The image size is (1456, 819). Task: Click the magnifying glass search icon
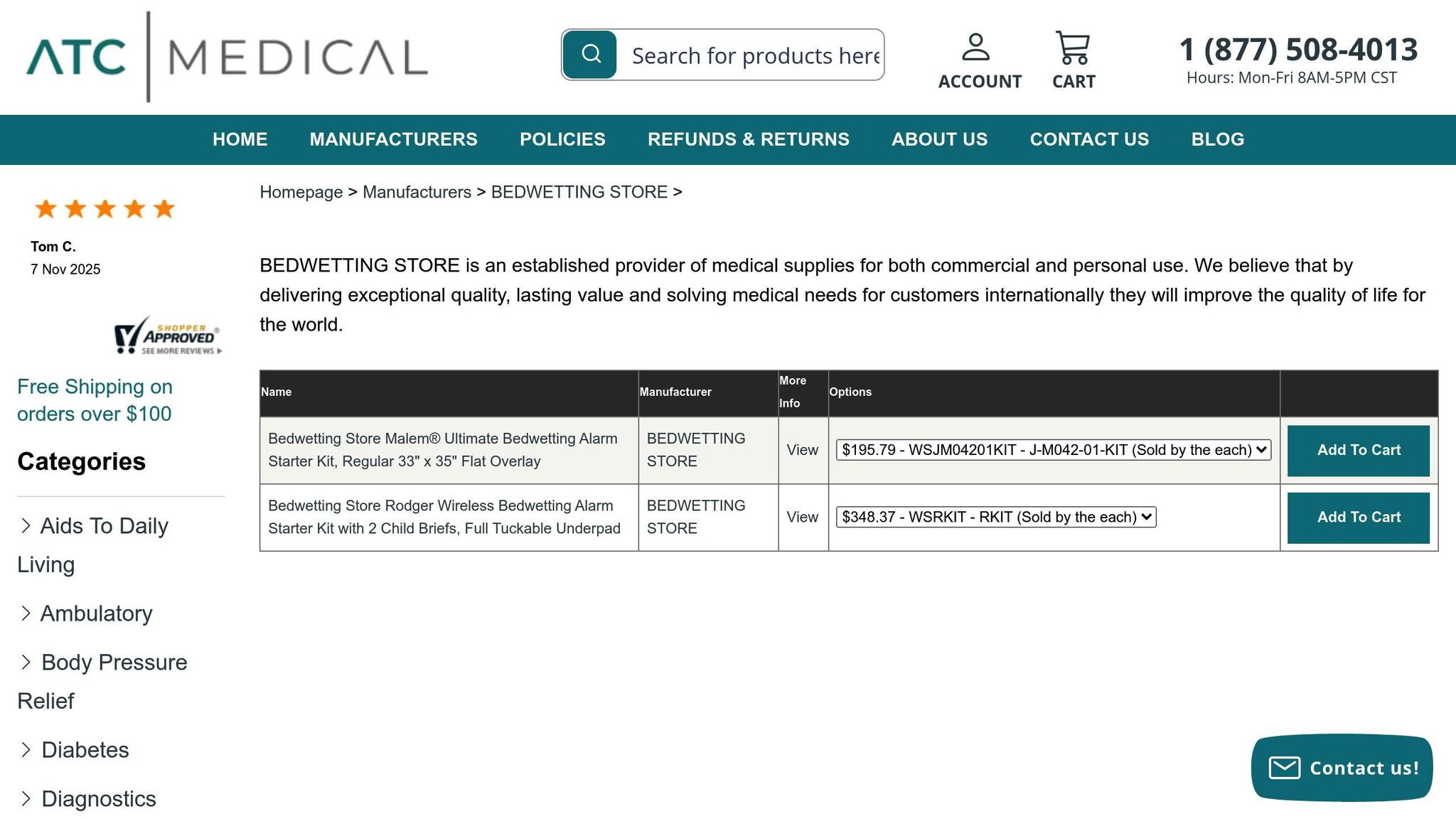point(590,55)
